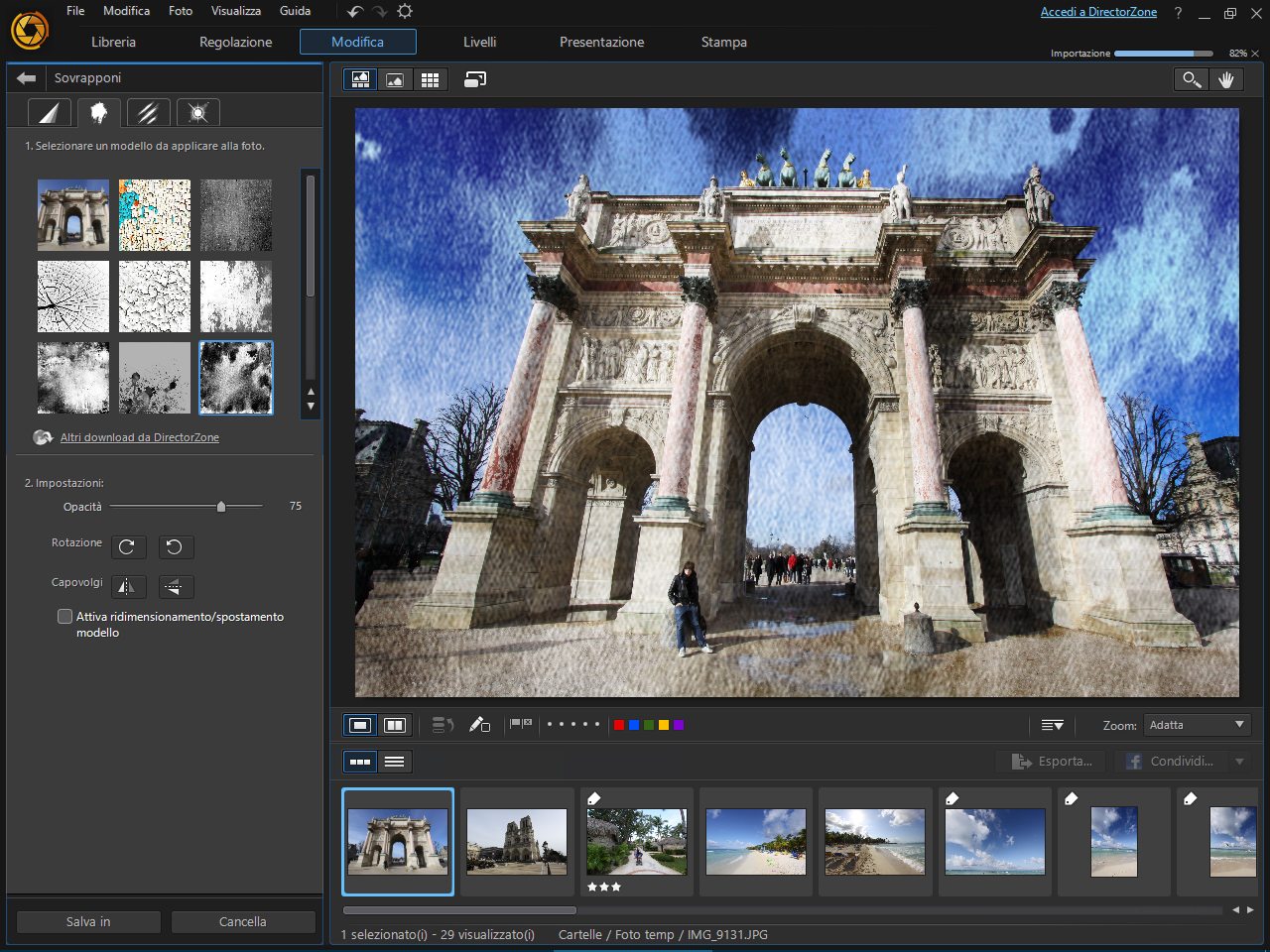Open the Zoom Adatta dropdown
This screenshot has width=1270, height=952.
coord(1197,725)
